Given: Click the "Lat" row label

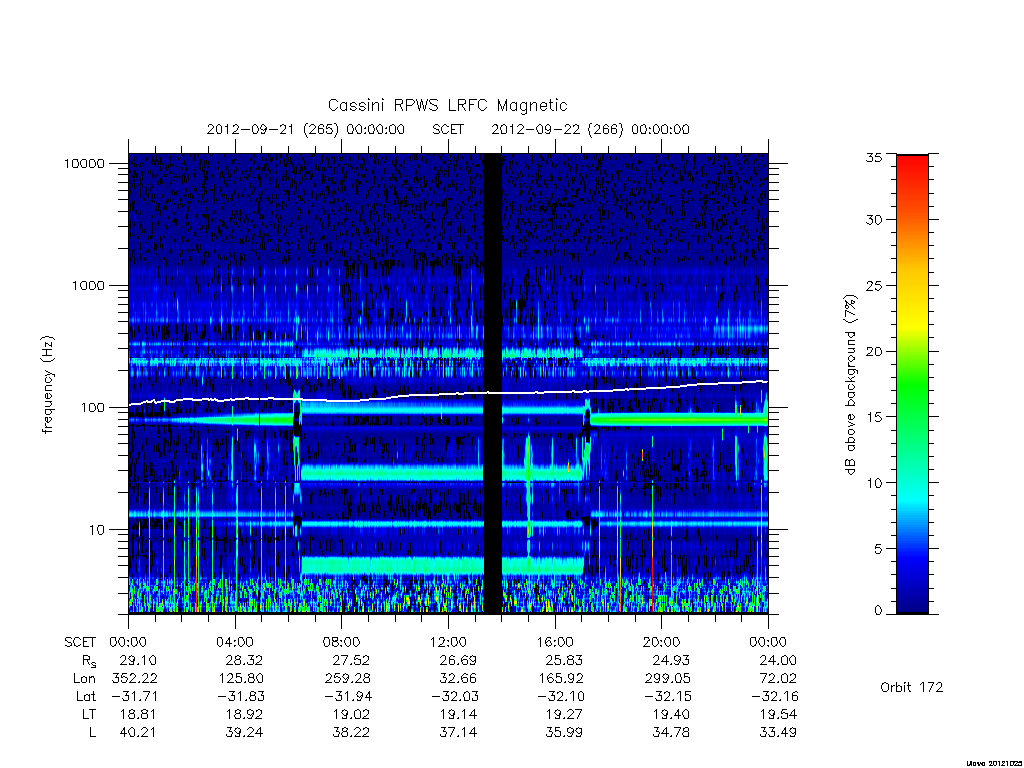Looking at the screenshot, I should click(x=86, y=696).
